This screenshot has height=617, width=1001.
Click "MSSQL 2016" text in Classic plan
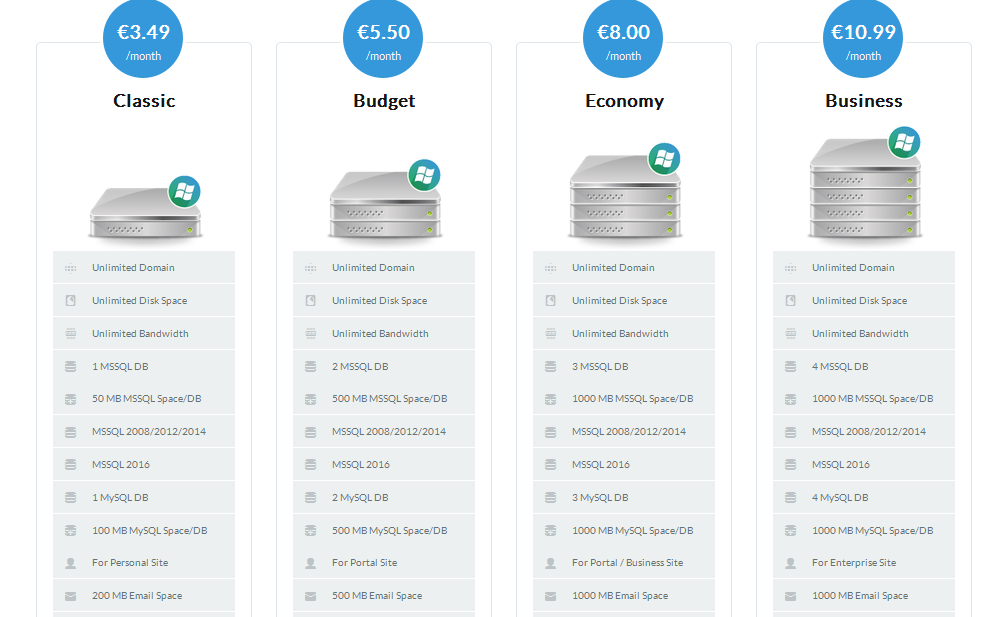coord(121,465)
